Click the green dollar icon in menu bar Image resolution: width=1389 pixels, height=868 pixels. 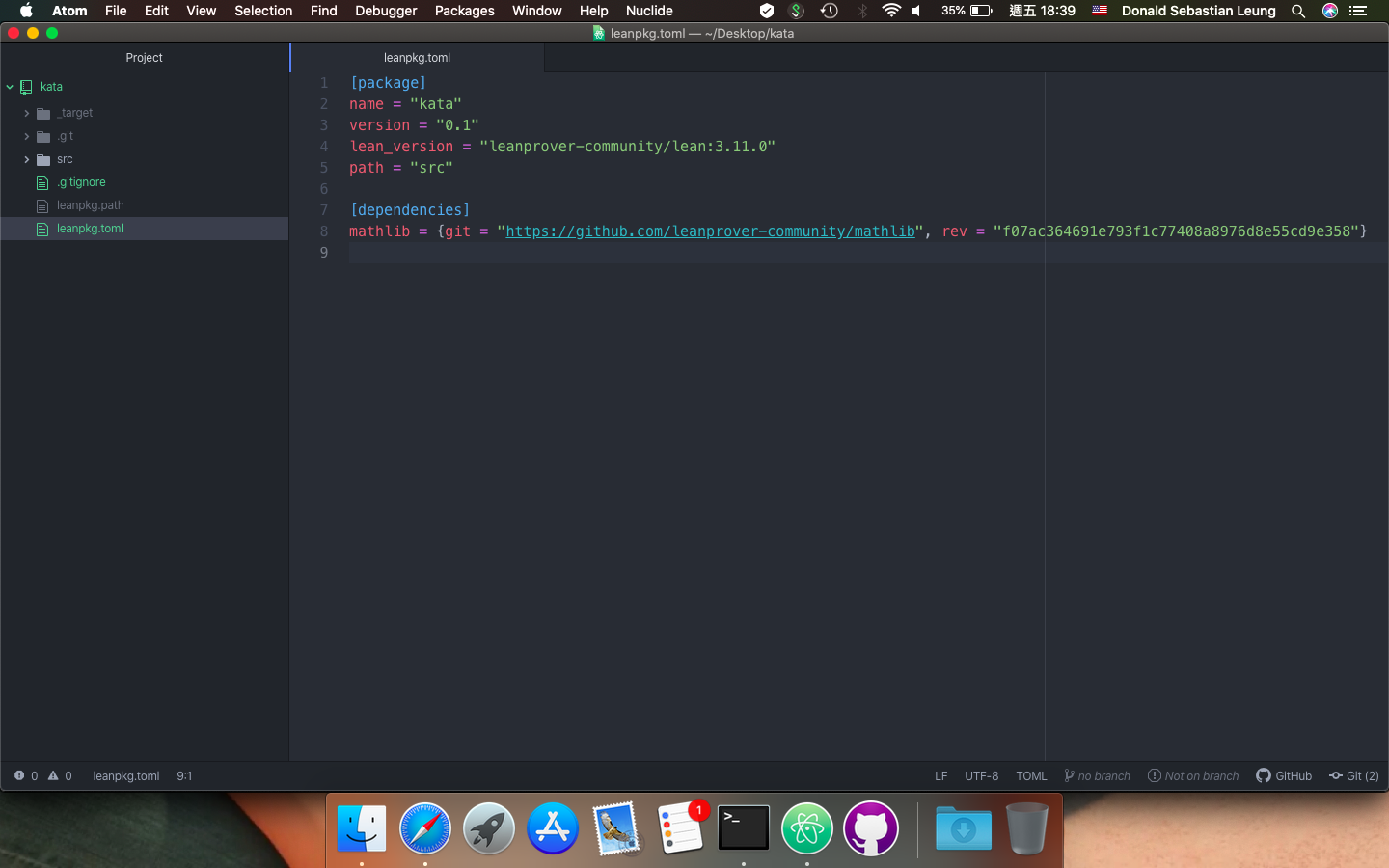click(x=797, y=11)
